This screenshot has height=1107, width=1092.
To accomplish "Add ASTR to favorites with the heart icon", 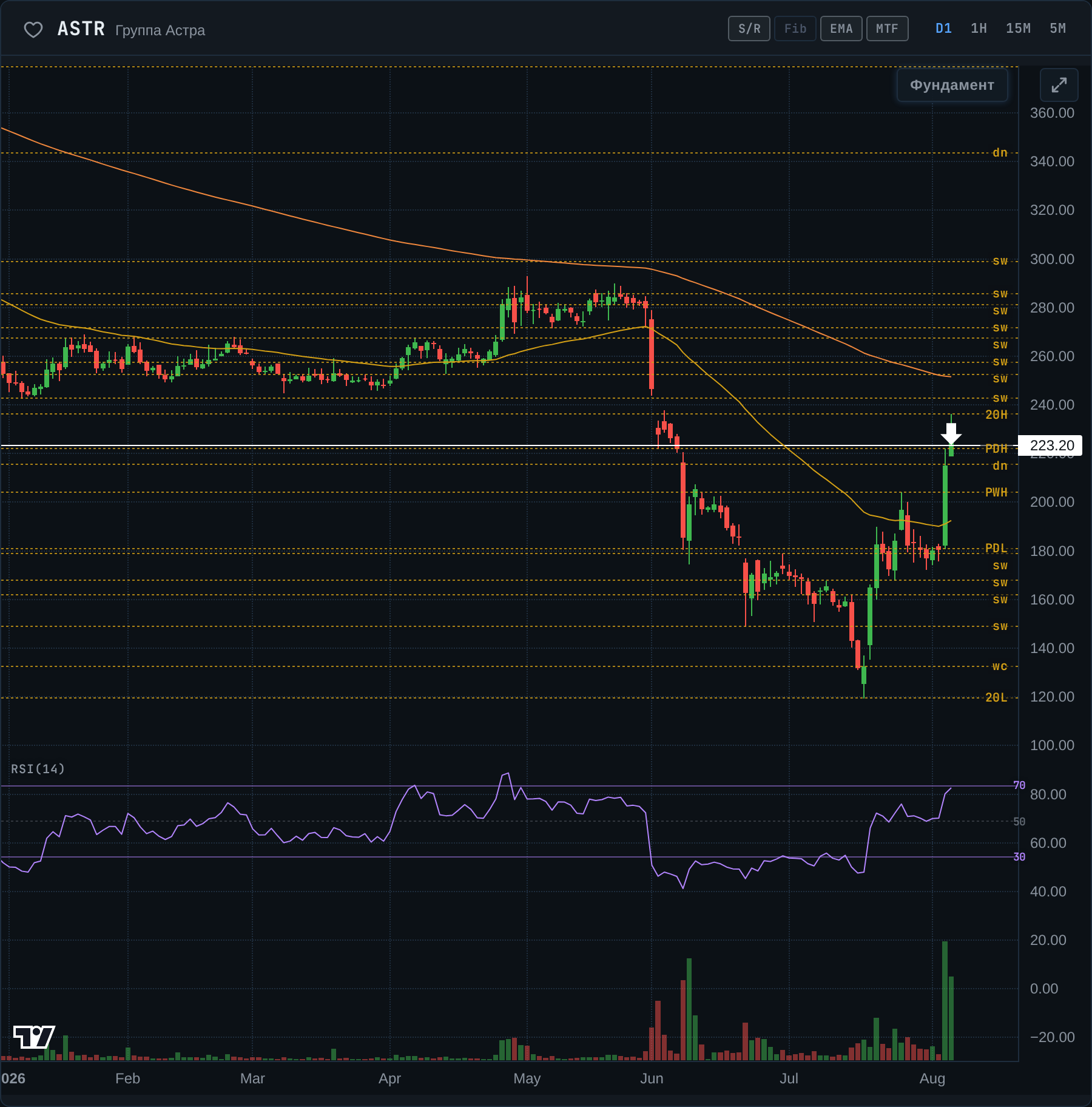I will pos(33,29).
